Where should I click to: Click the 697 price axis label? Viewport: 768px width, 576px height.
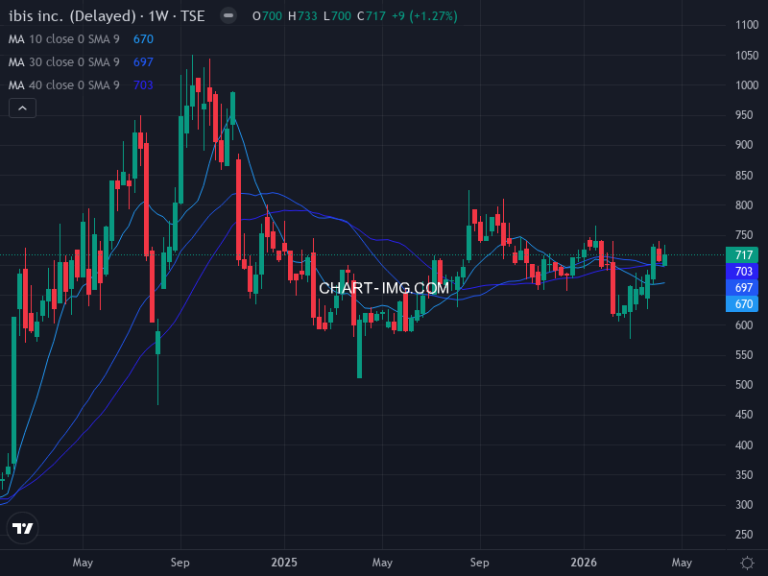742,288
